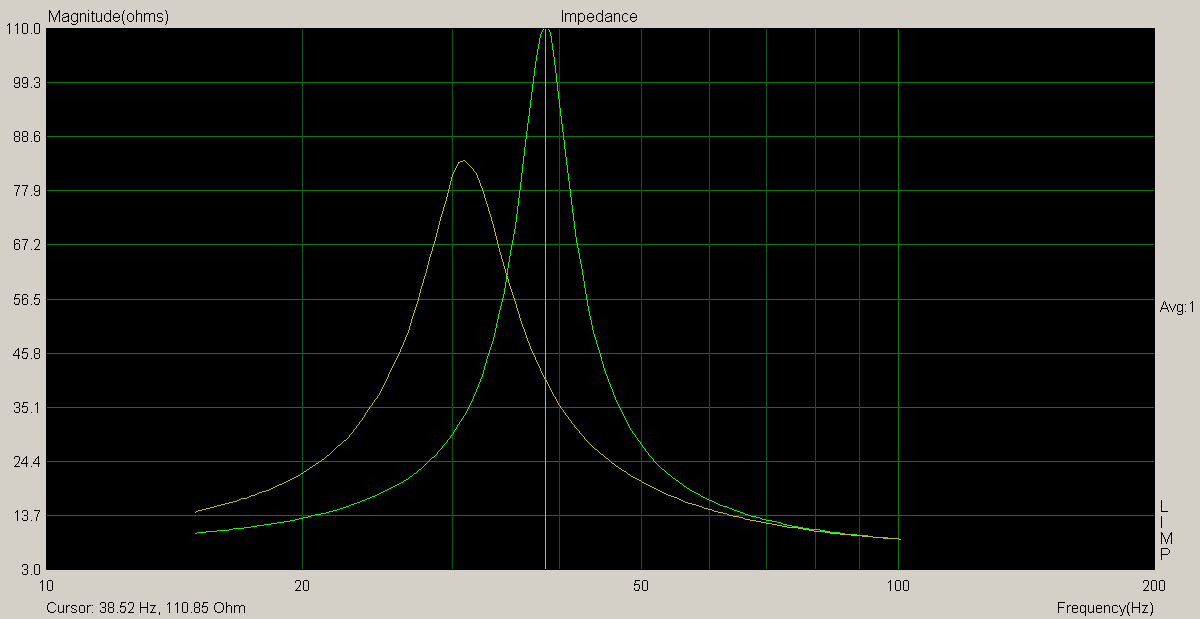Click the Frequency(Hz) axis label
This screenshot has height=619, width=1200.
tap(1105, 608)
